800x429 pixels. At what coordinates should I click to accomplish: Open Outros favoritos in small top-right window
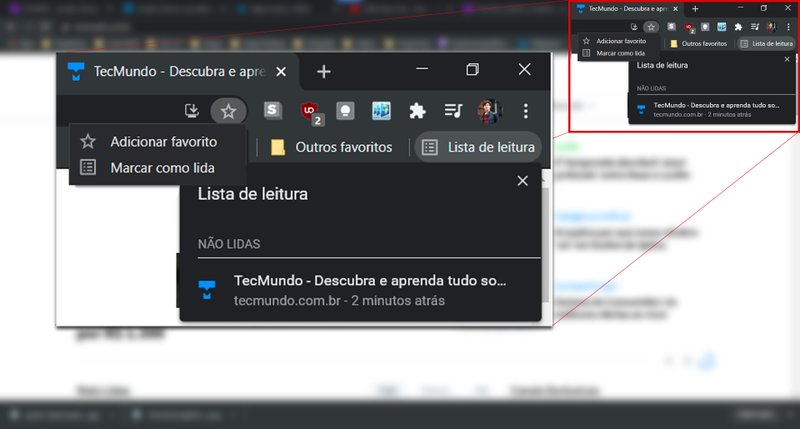698,44
